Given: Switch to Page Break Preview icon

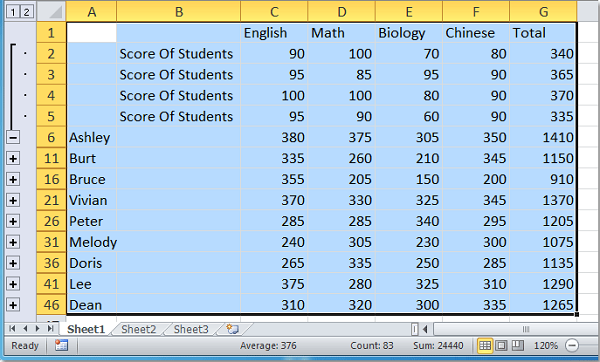Looking at the screenshot, I should (518, 346).
